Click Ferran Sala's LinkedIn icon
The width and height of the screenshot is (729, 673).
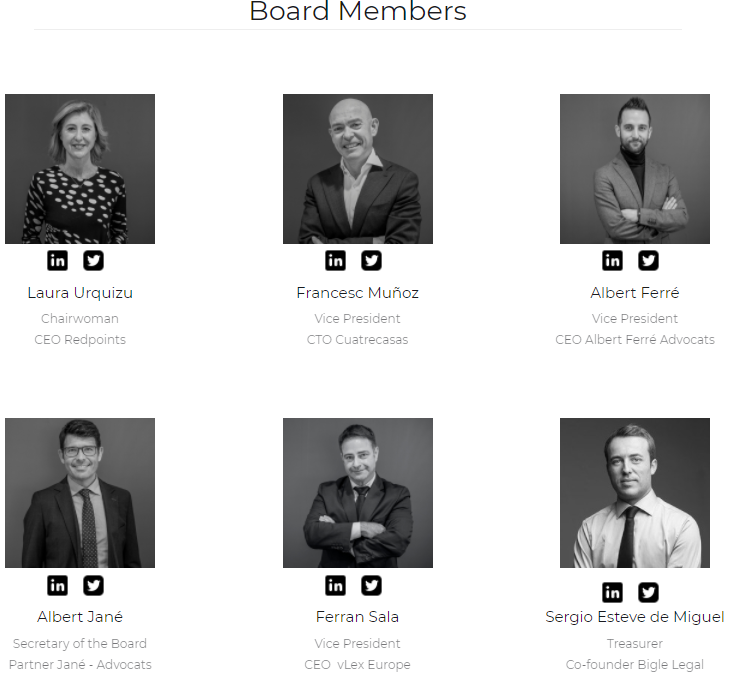click(335, 585)
